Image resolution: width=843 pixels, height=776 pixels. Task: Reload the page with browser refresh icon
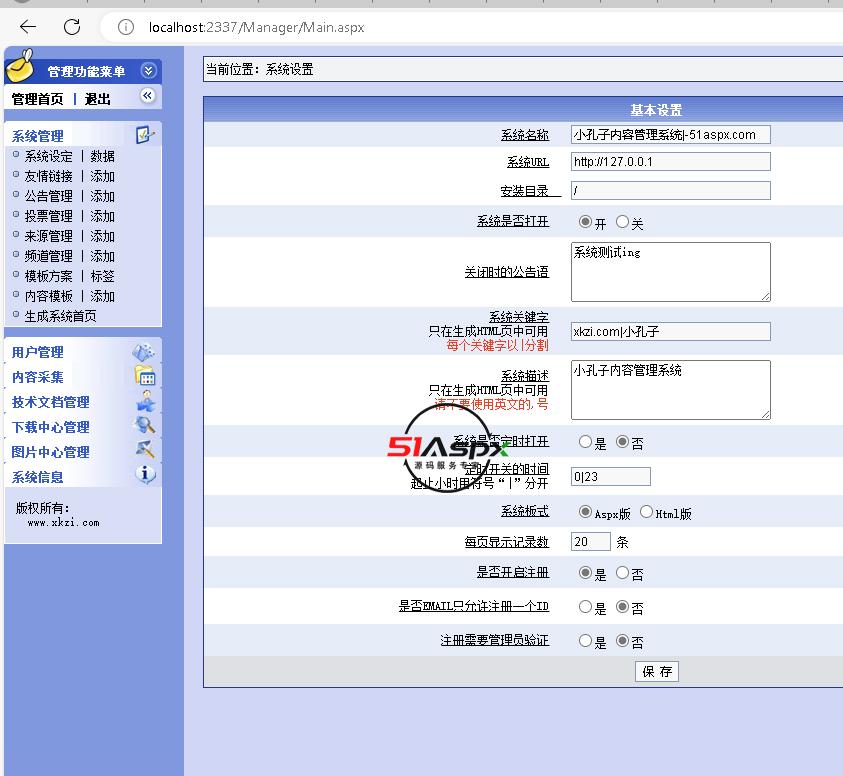(x=72, y=27)
